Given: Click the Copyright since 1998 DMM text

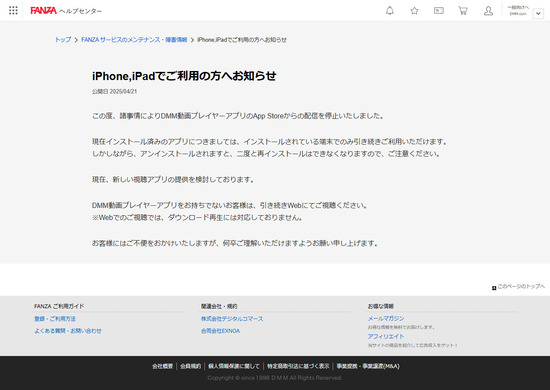Looking at the screenshot, I should (275, 378).
